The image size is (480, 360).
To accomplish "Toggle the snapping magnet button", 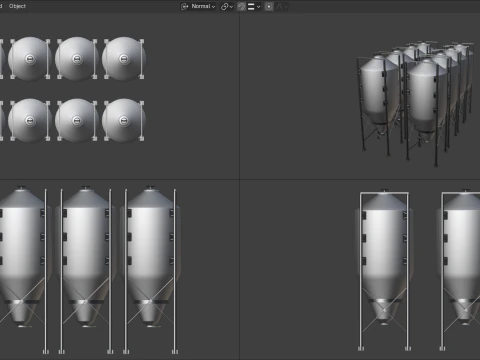I will pos(241,6).
